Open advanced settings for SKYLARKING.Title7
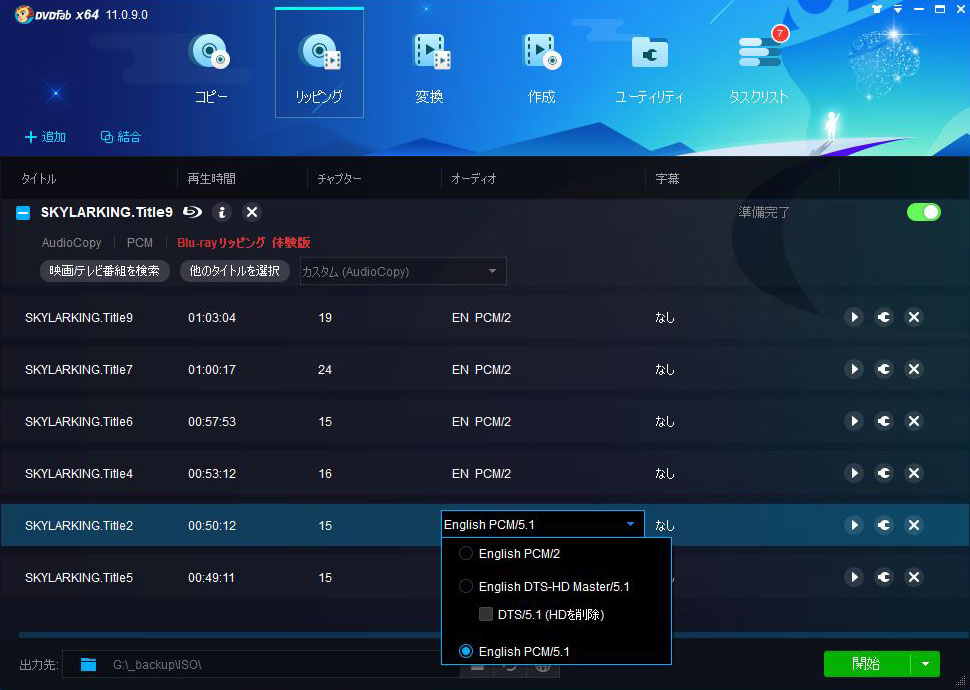 883,369
